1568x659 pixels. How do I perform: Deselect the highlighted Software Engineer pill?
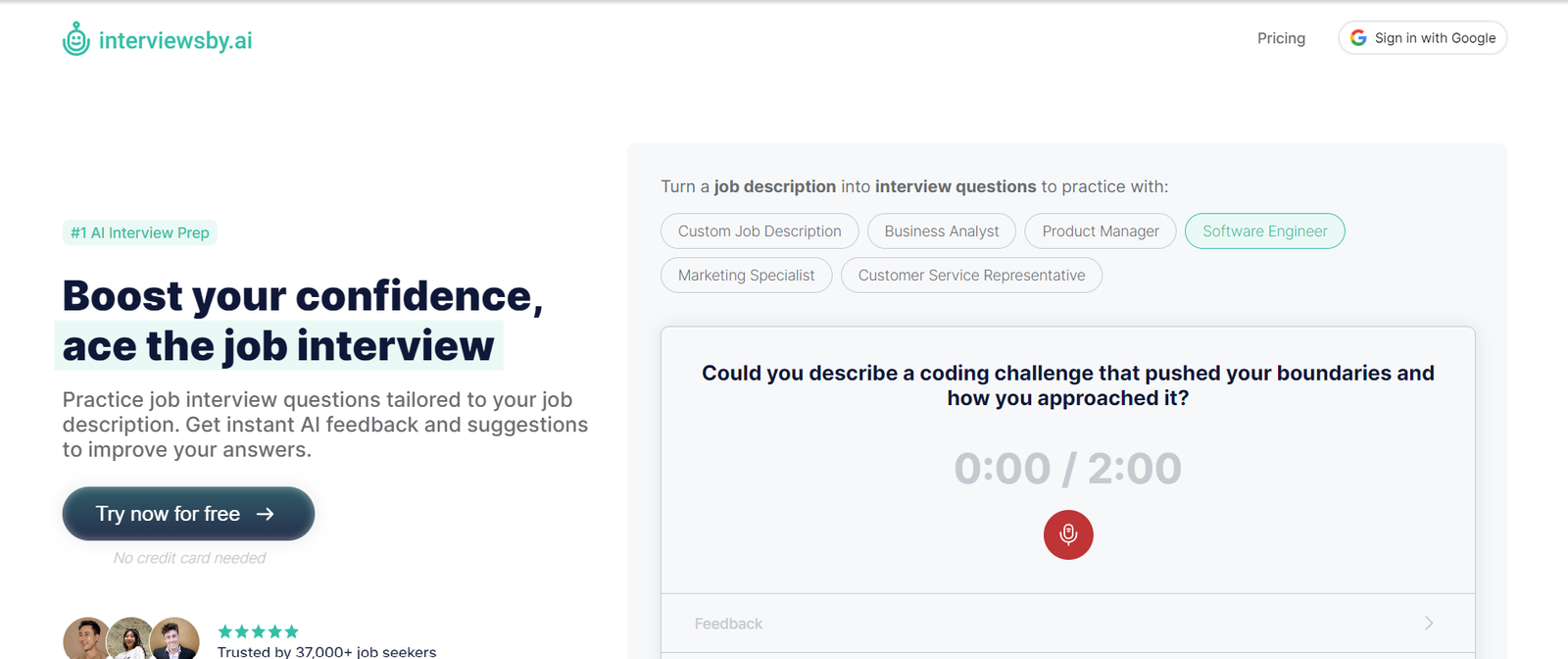click(x=1264, y=230)
